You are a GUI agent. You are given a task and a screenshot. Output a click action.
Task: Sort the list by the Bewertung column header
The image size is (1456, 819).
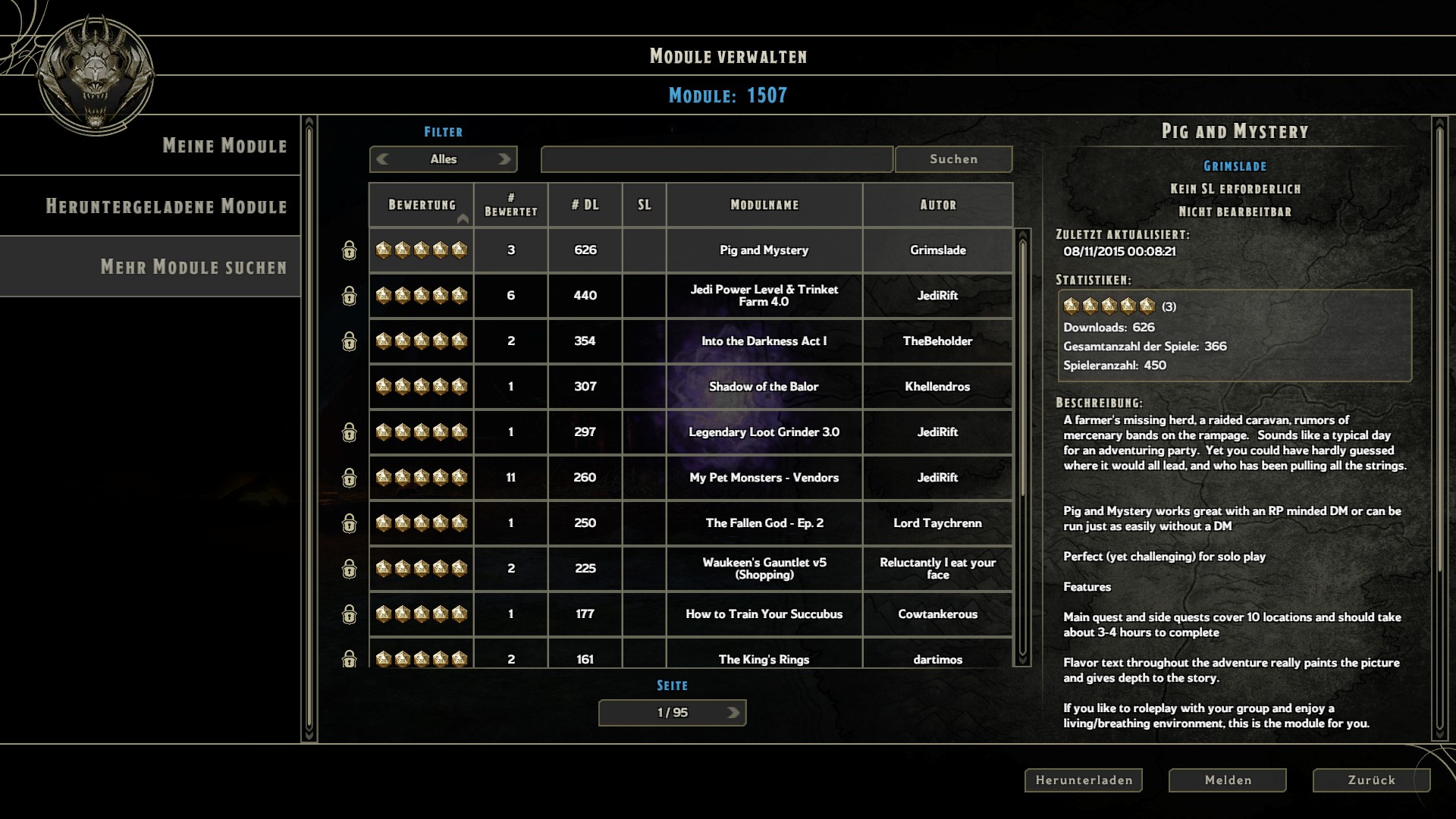[x=422, y=205]
